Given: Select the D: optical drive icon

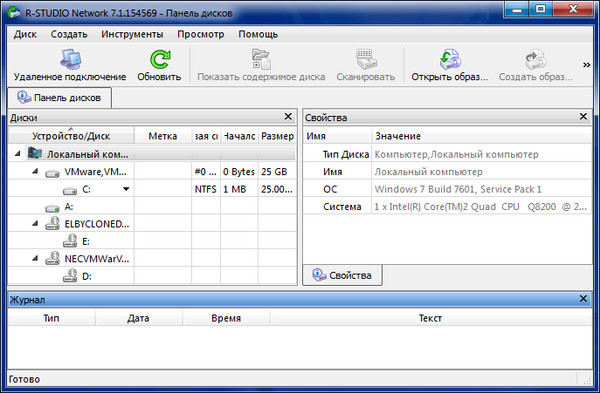Looking at the screenshot, I should click(x=70, y=276).
